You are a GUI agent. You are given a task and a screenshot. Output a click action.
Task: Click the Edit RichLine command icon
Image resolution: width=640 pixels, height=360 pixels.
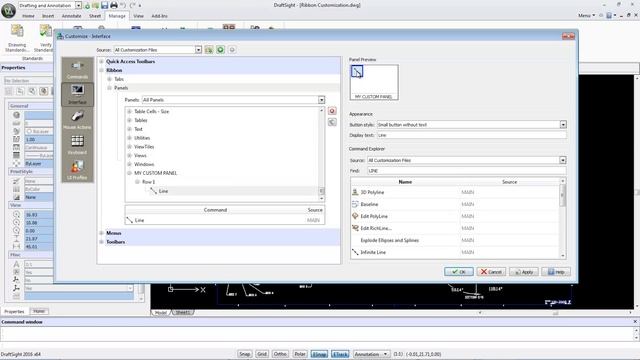355,228
